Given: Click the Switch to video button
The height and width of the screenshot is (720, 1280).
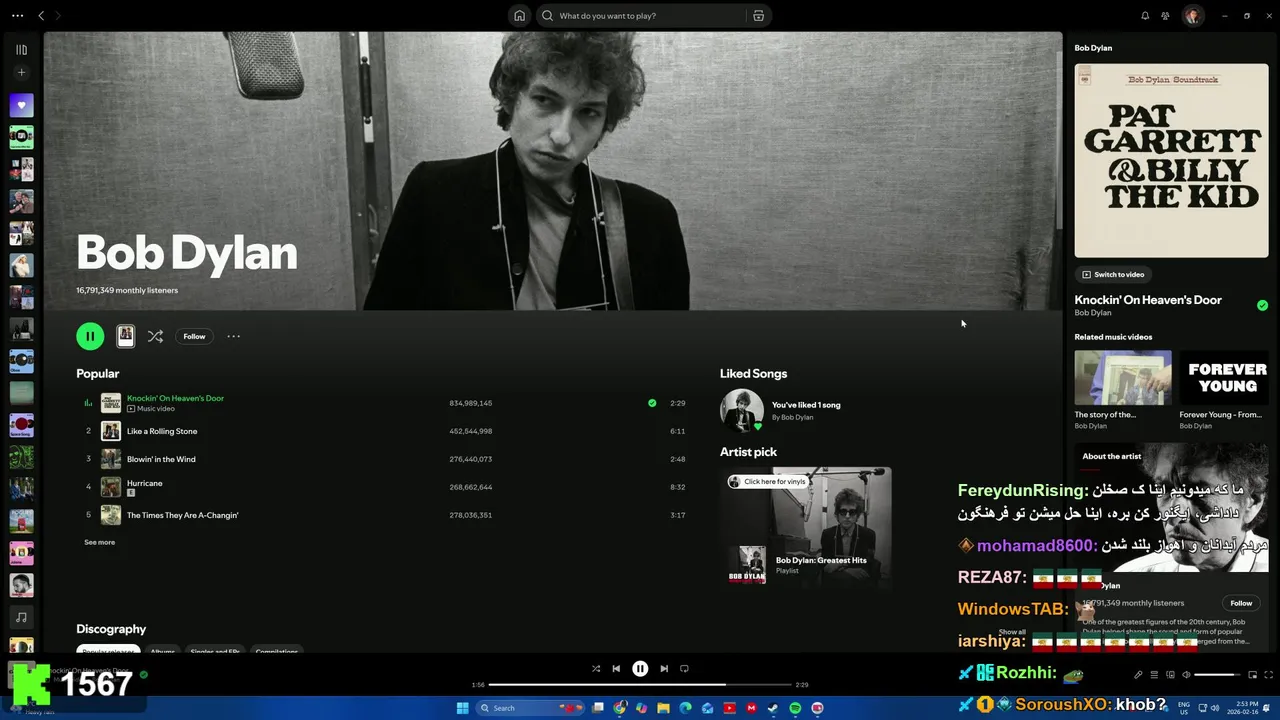Looking at the screenshot, I should [1113, 274].
